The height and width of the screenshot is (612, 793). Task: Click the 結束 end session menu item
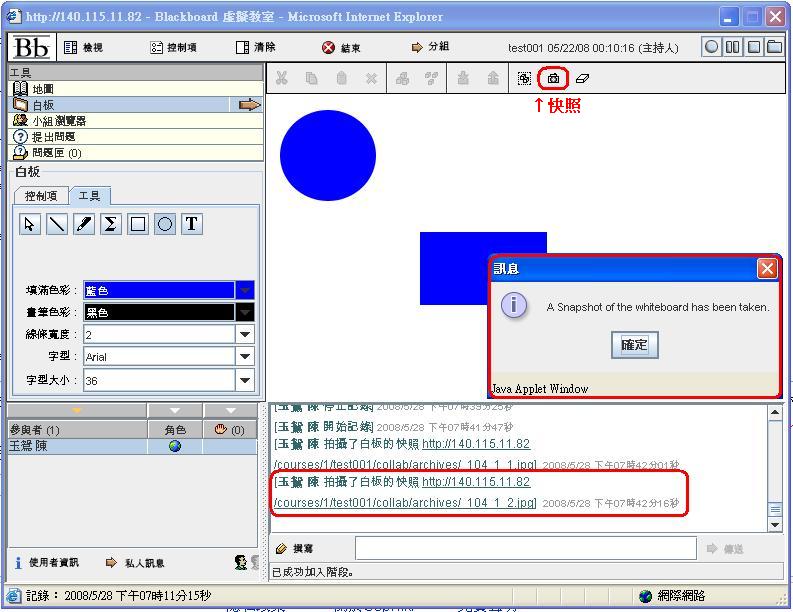(x=342, y=47)
